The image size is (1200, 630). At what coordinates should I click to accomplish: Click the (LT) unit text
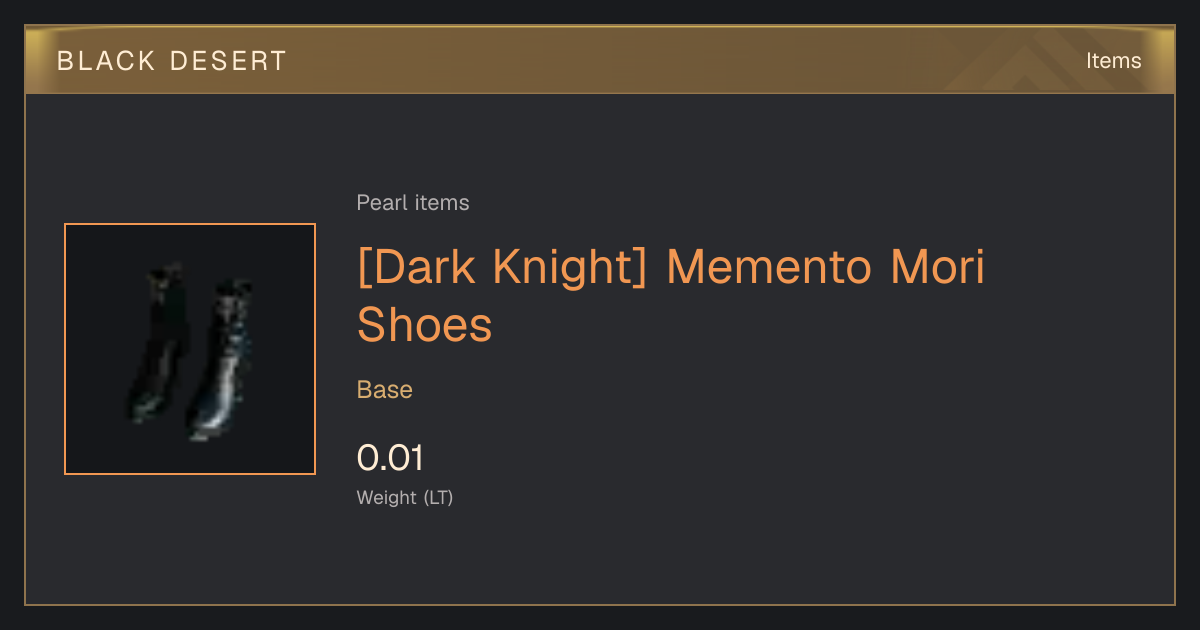pyautogui.click(x=438, y=498)
